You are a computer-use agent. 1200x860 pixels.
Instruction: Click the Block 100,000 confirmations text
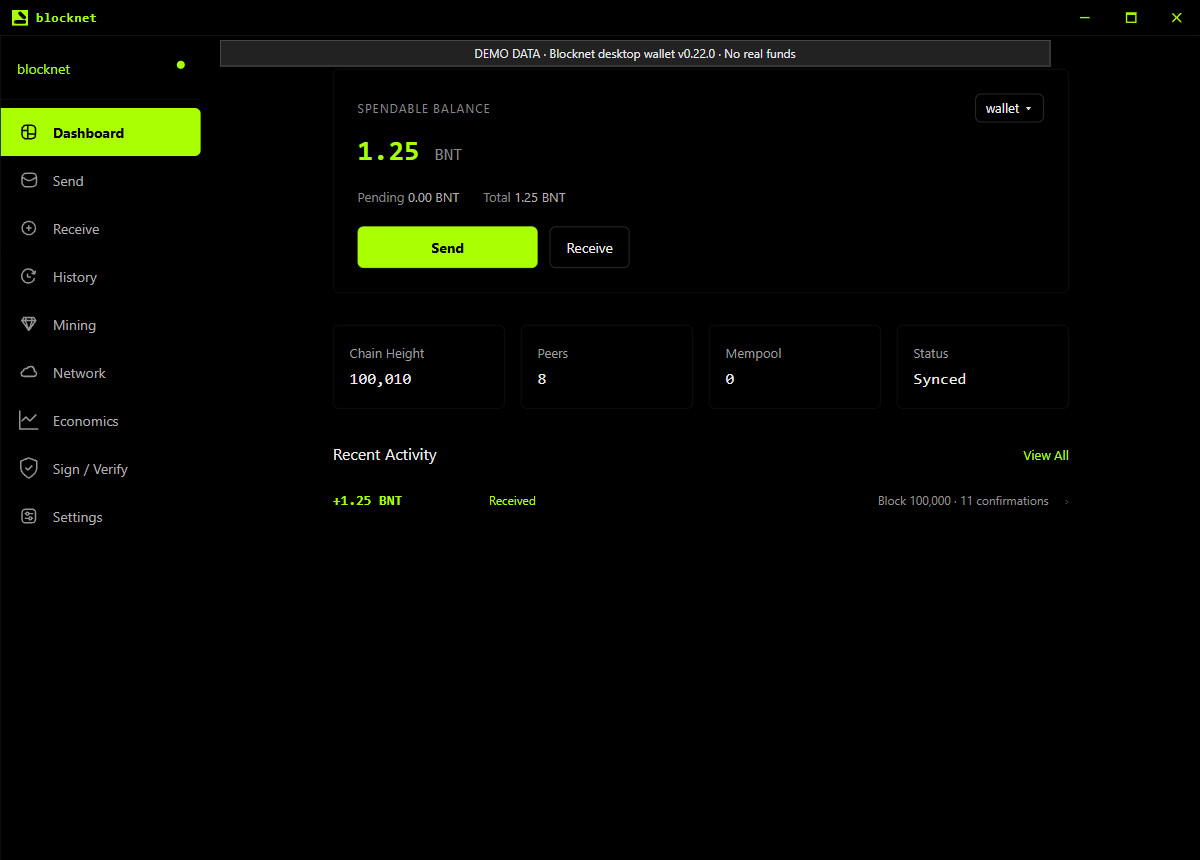coord(963,501)
